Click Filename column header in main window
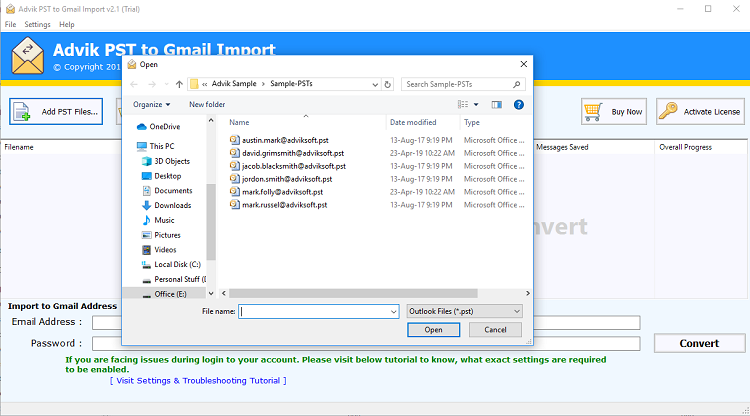Image resolution: width=750 pixels, height=416 pixels. 19,147
